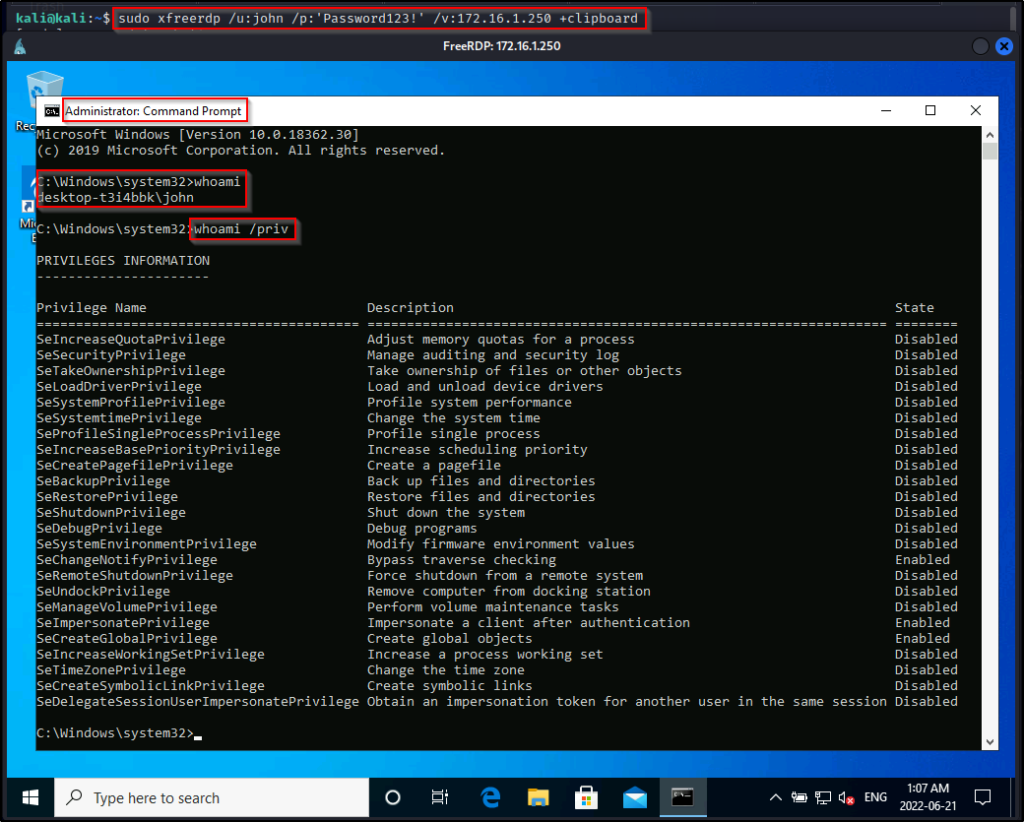Screen dimensions: 1024x822
Task: Click the SeDebugPrivilege privilege name
Action: [x=99, y=528]
